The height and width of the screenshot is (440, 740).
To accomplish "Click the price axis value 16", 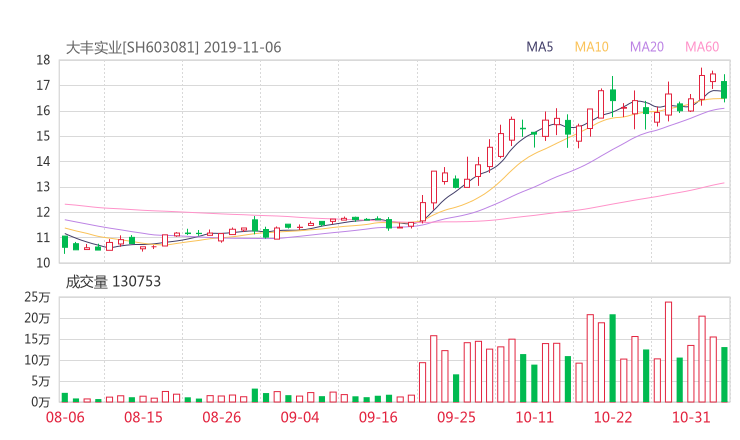I will tap(43, 111).
